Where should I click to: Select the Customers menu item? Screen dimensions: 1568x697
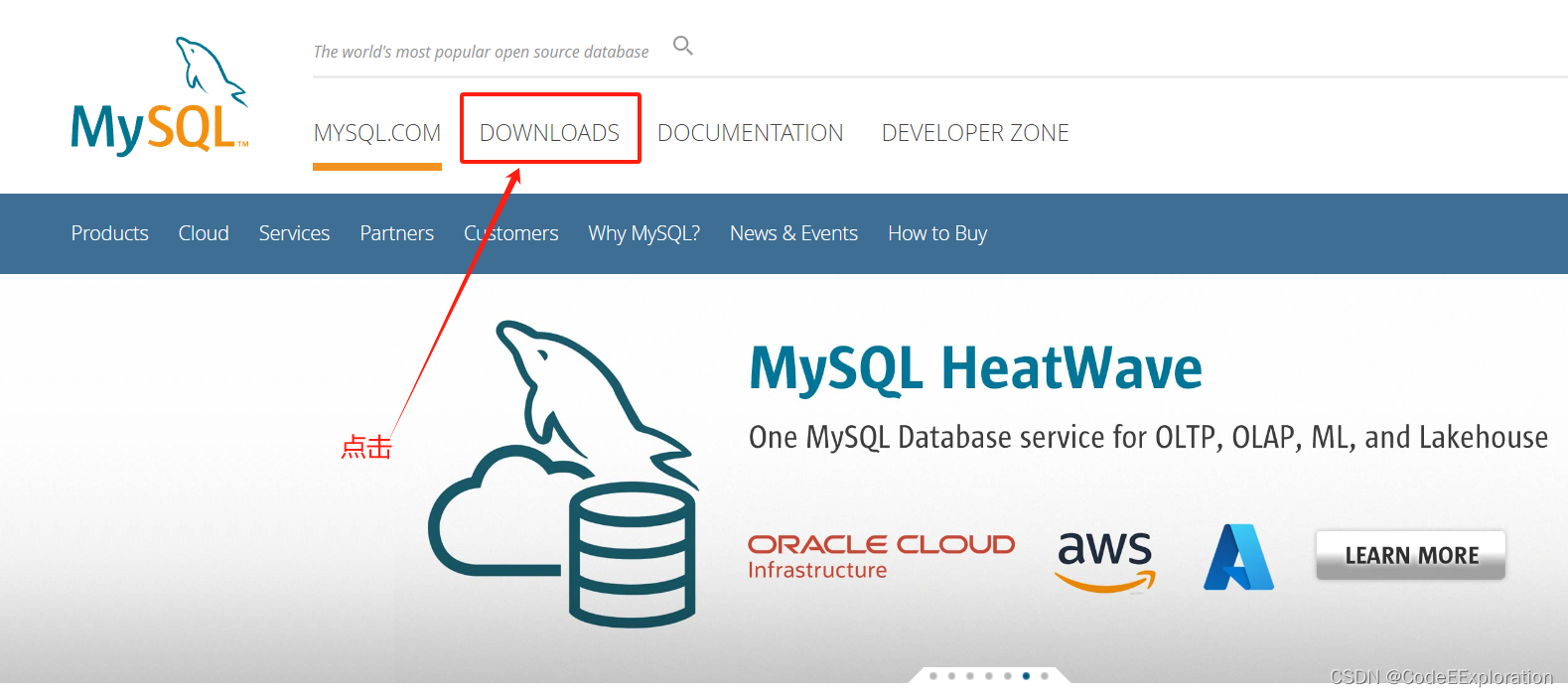[x=511, y=233]
